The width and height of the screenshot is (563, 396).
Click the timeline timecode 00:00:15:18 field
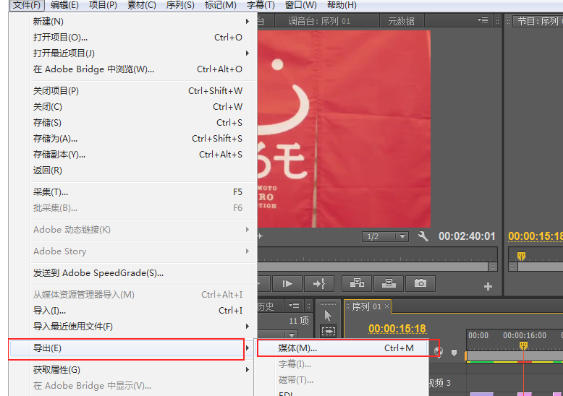(x=397, y=329)
